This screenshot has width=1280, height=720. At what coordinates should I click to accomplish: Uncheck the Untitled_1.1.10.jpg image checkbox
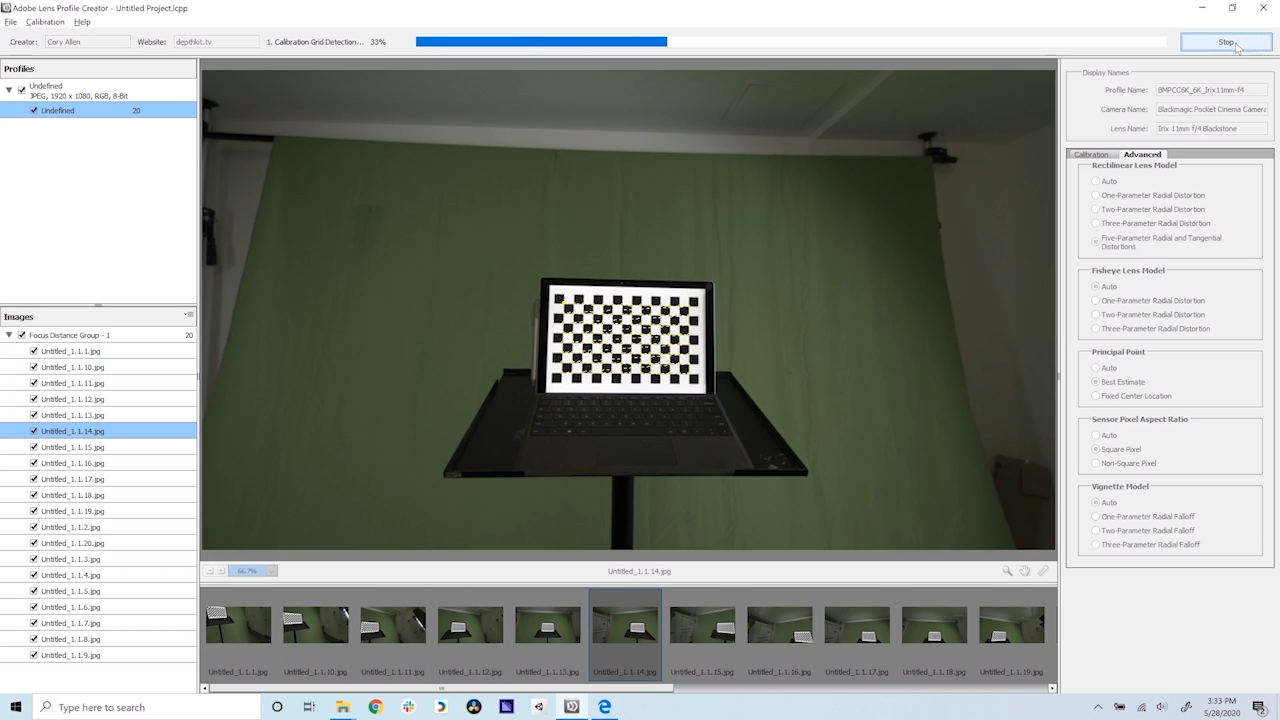point(33,367)
